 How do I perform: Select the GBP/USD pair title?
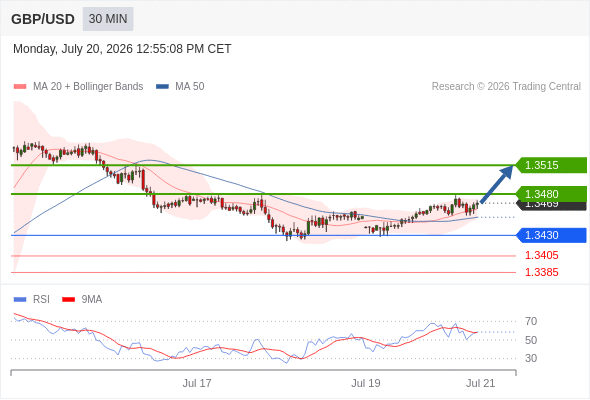pos(43,19)
